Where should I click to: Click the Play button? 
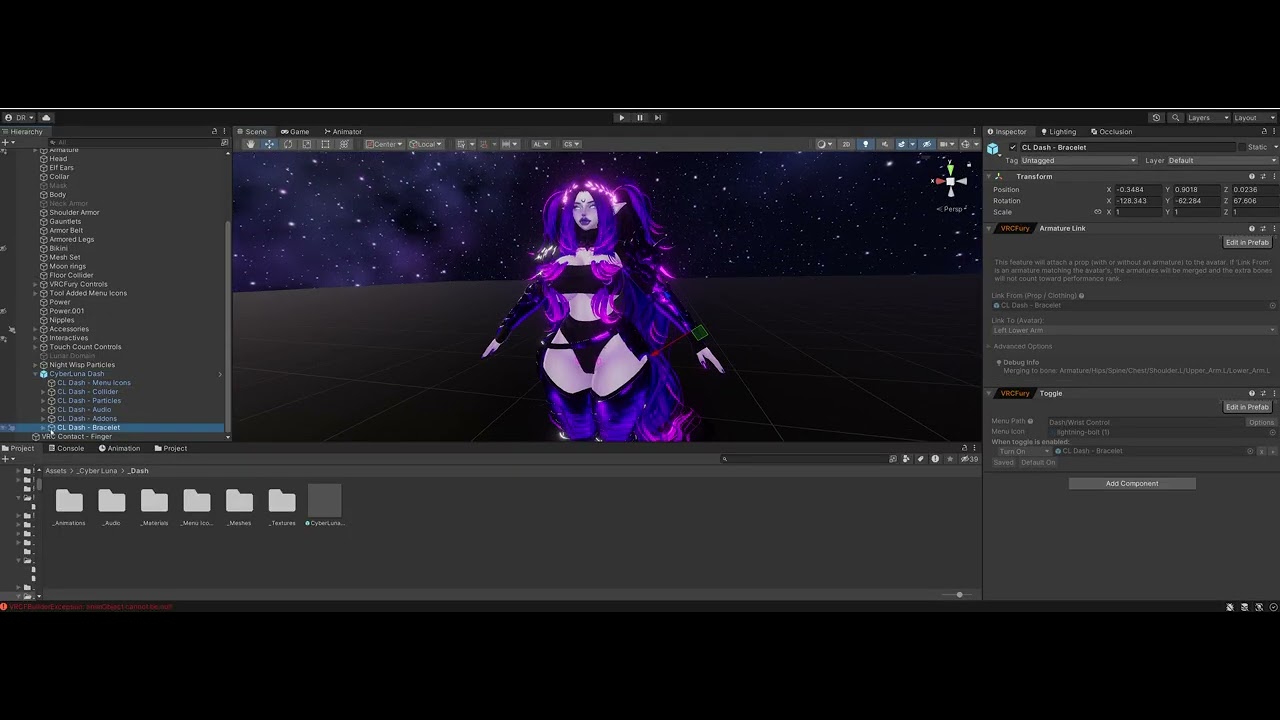click(x=622, y=118)
